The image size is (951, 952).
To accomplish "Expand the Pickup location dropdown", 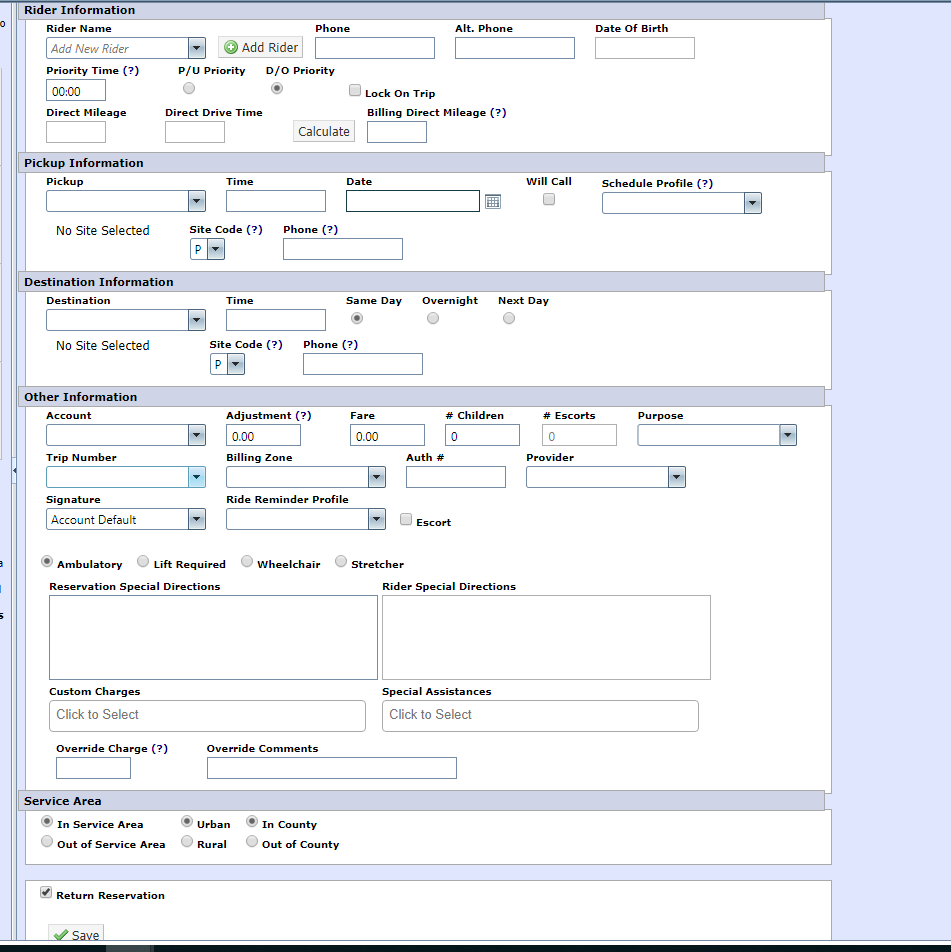I will coord(197,201).
